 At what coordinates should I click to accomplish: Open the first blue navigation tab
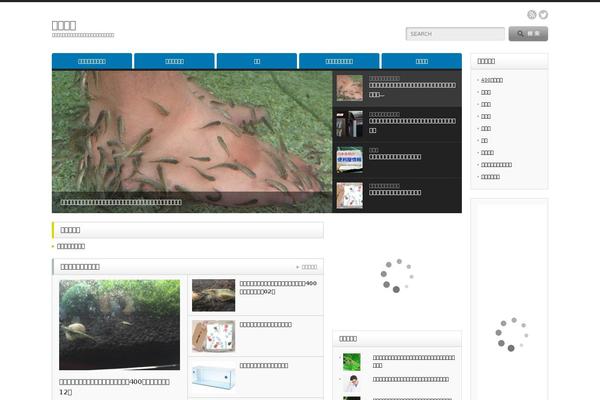pyautogui.click(x=92, y=61)
